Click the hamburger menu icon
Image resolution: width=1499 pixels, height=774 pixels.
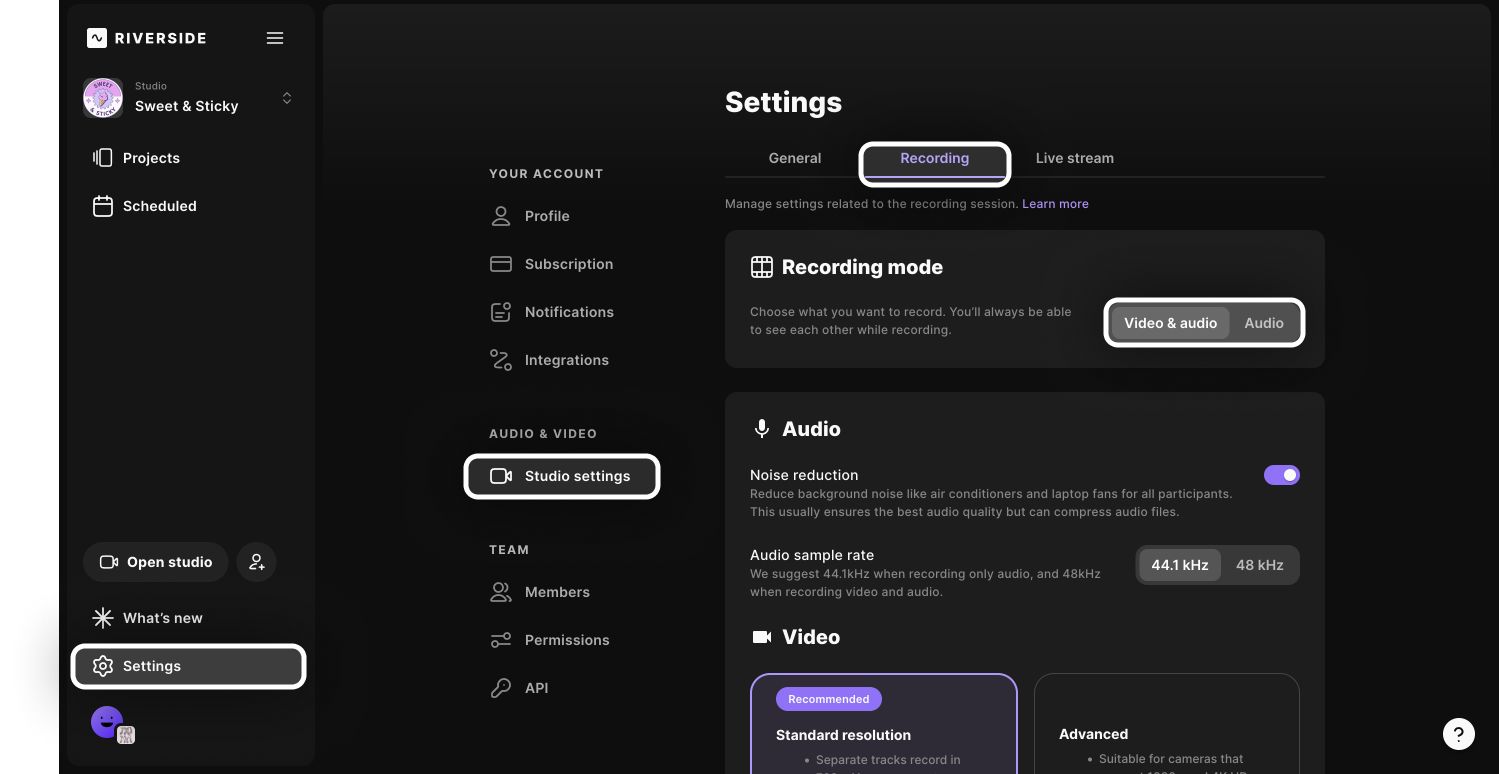pos(275,38)
